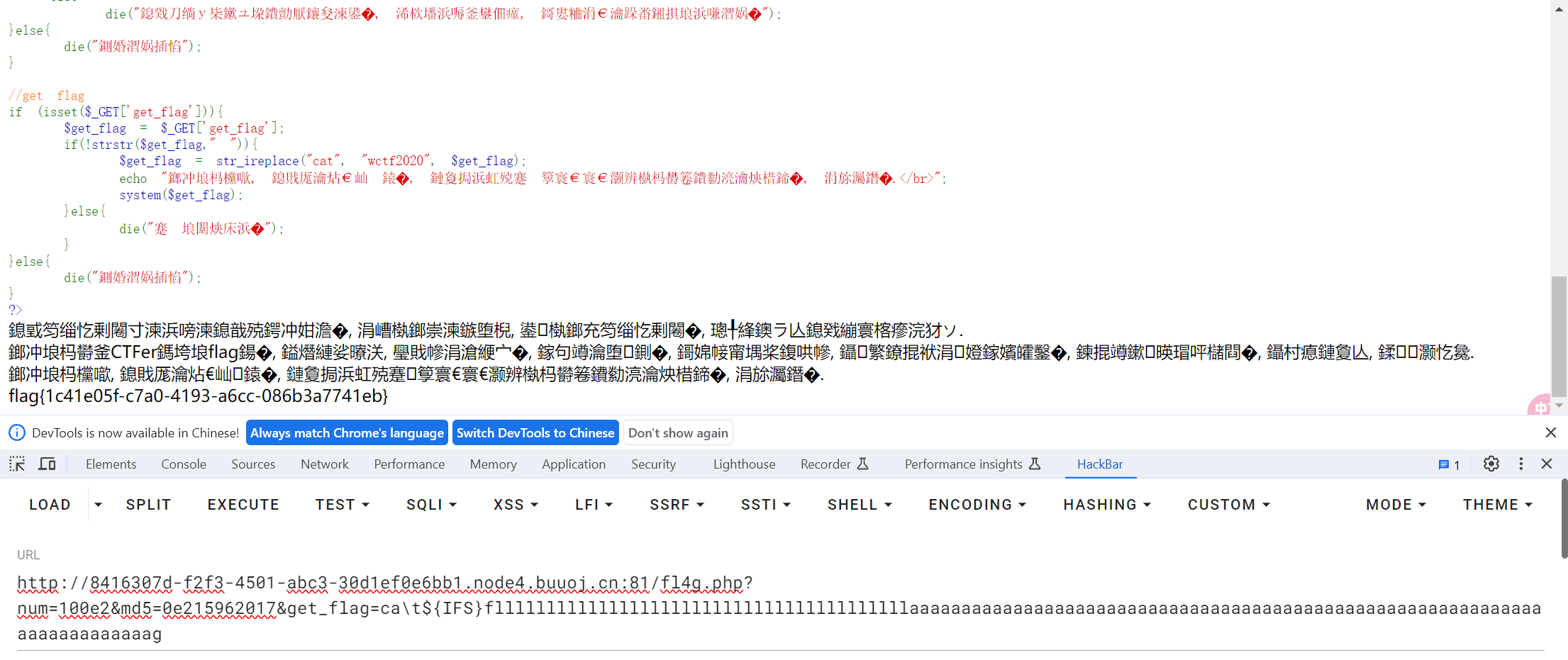Expand the SSRF dropdown
The width and height of the screenshot is (1568, 660).
[x=677, y=505]
